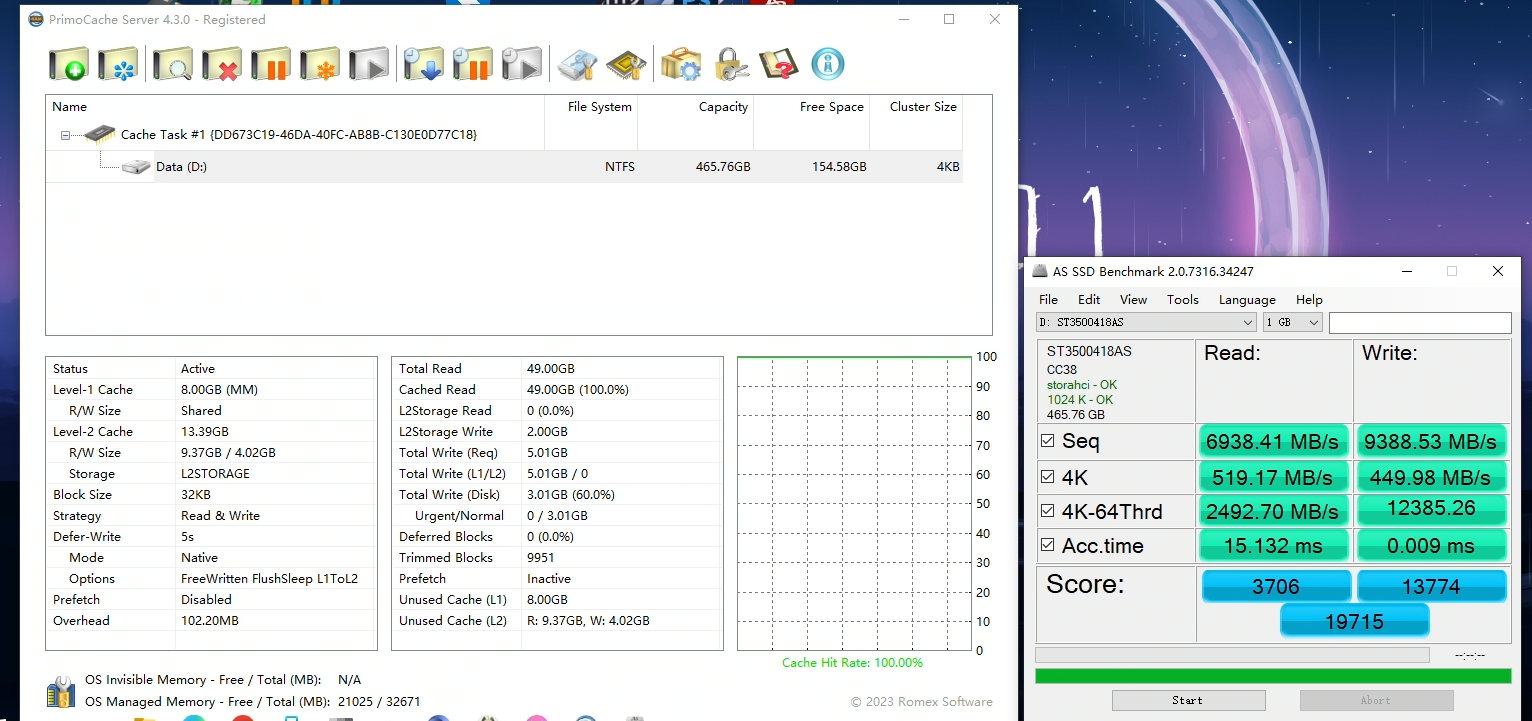Screen dimensions: 1532x721
Task: Click the delete cache task red X icon
Action: coord(221,65)
